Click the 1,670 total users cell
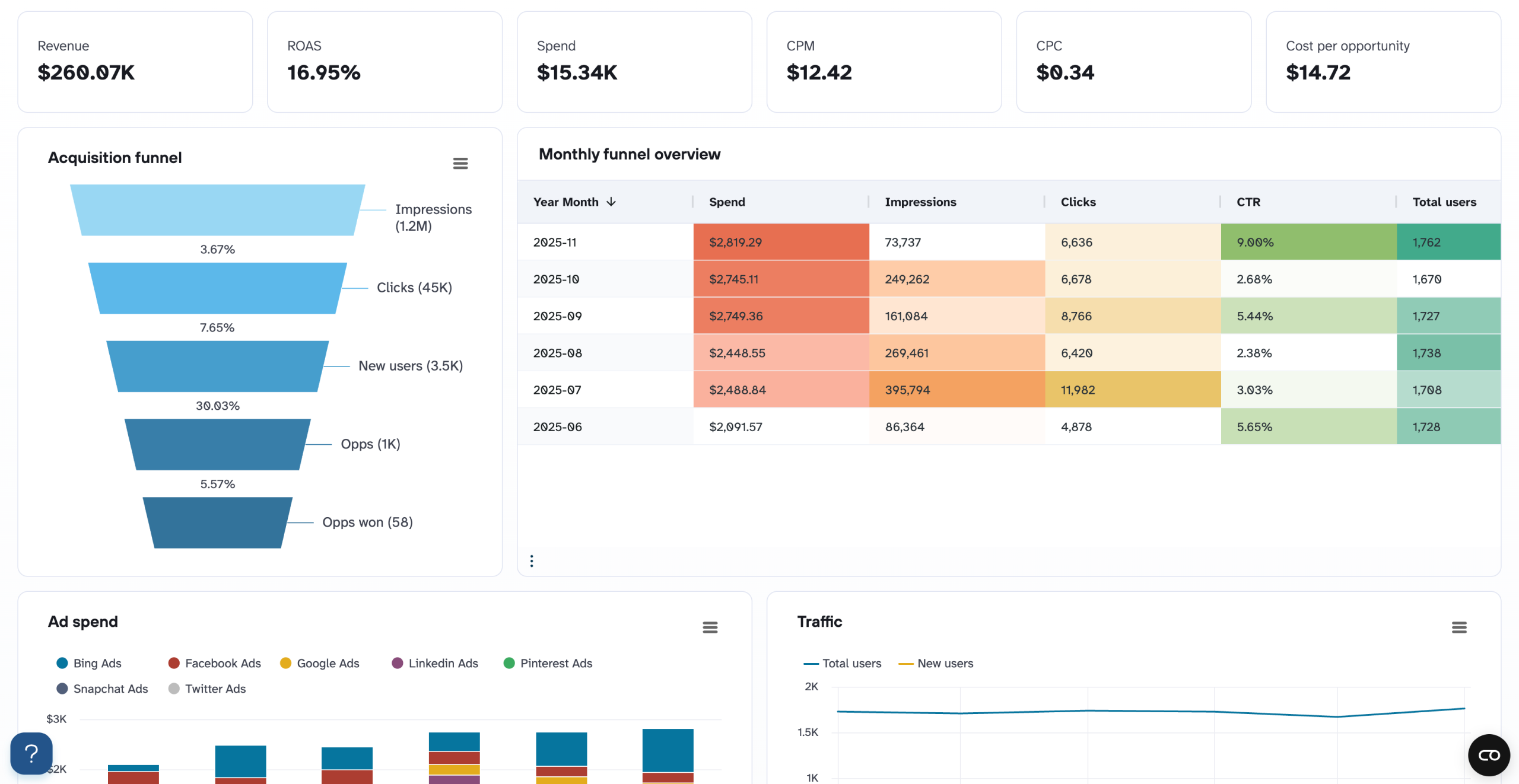Screen dimensions: 1519x784 tap(1449, 279)
